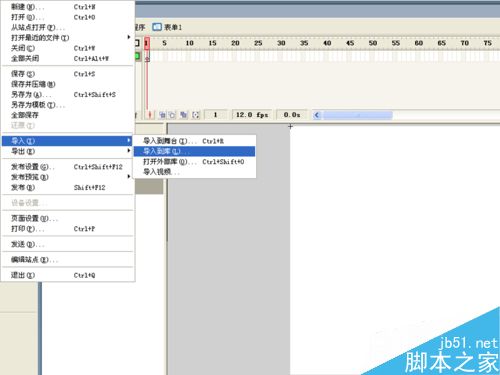Screen dimensions: 500x375
Task: Click the 0.0s elapsed time display
Action: [292, 115]
